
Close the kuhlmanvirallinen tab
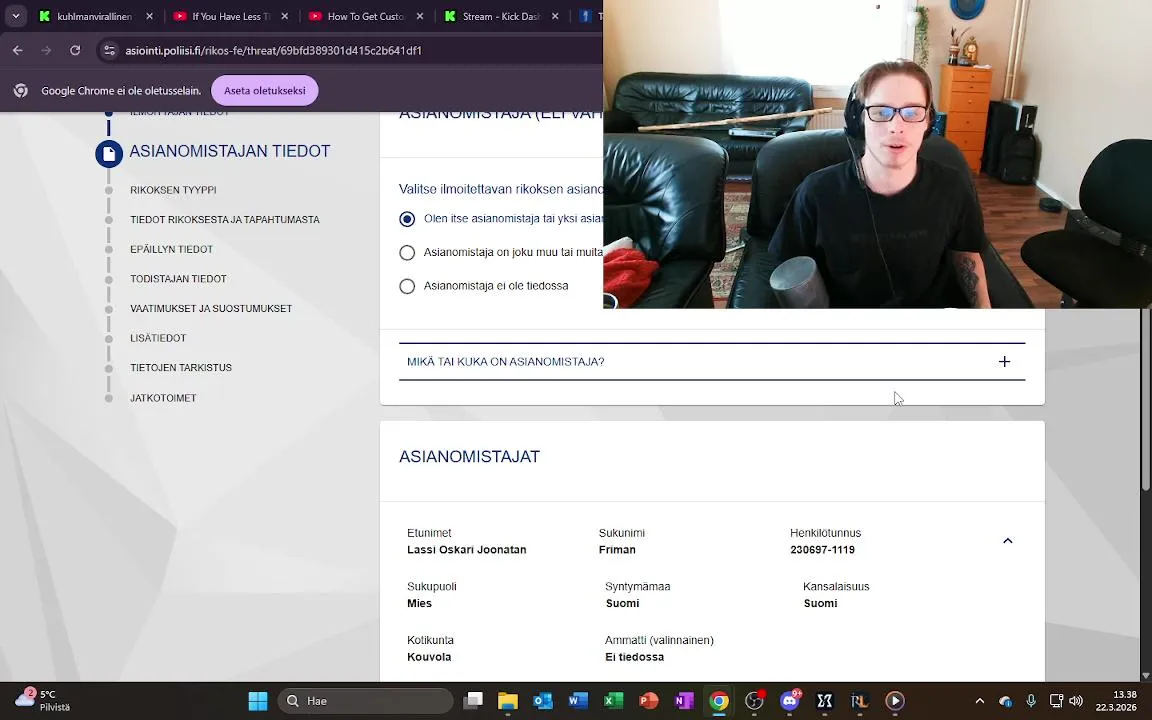[x=149, y=16]
